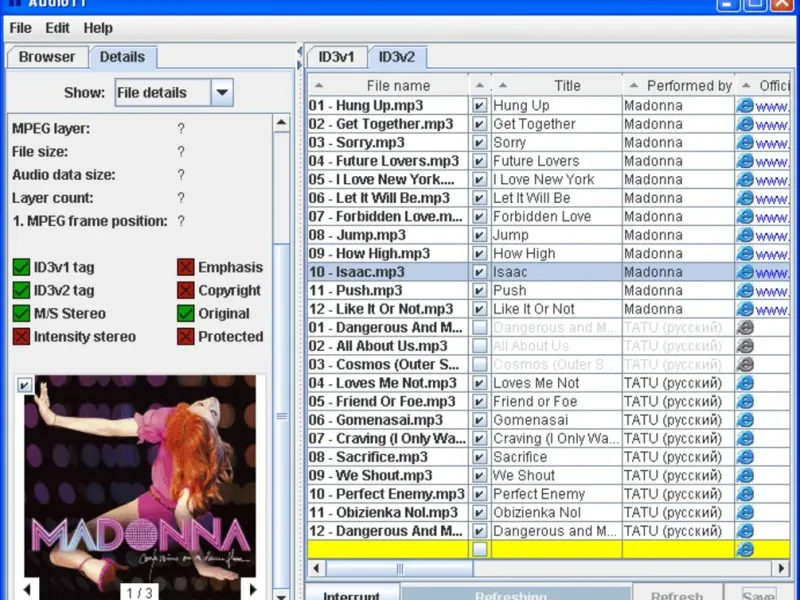
Task: Click the web icon in I Love New York row
Action: tap(745, 180)
